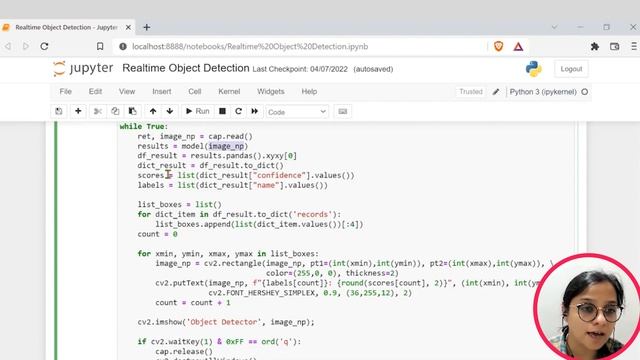Click the kernel idle circle indicator
640x360 pixels.
point(584,92)
